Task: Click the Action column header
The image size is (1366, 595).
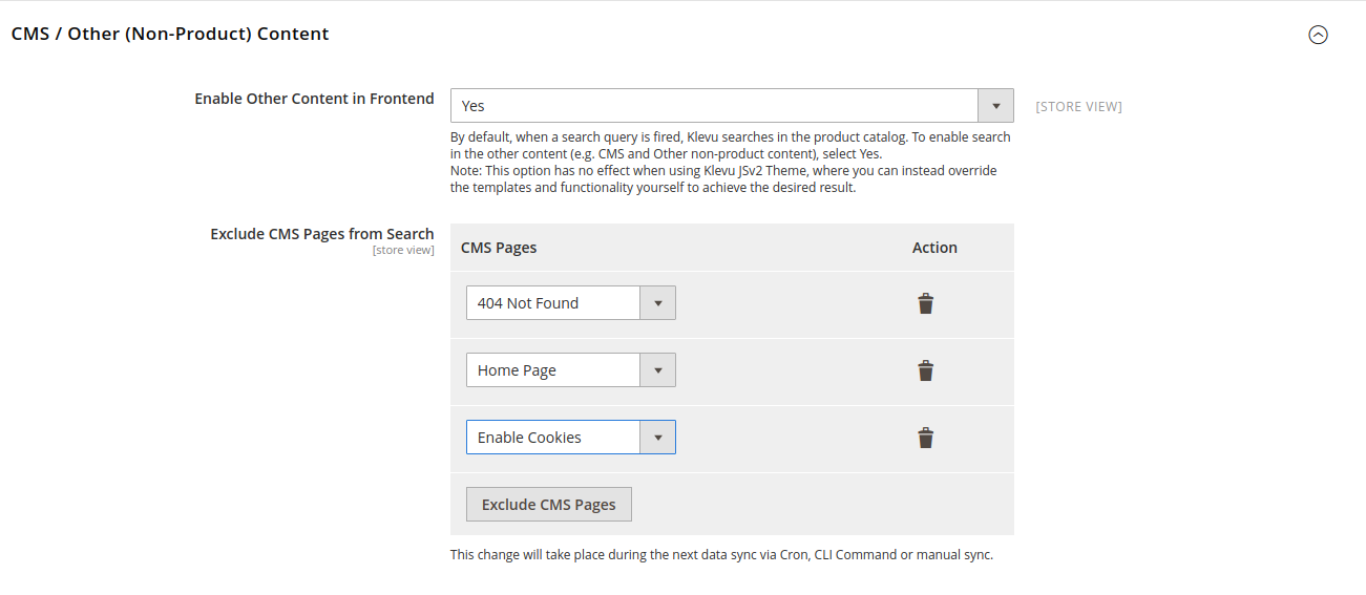Action: (x=934, y=248)
